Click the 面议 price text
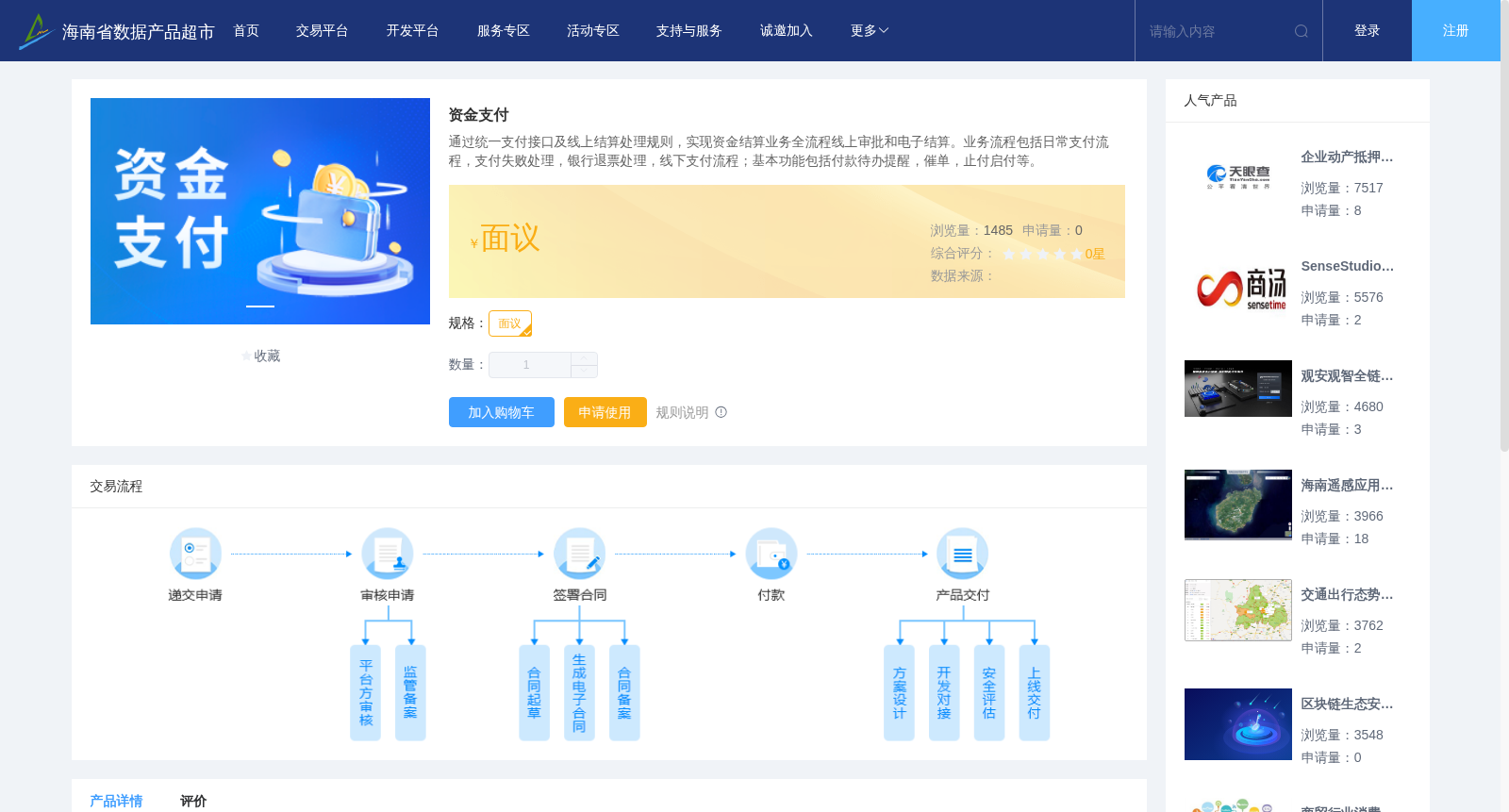 coord(510,239)
